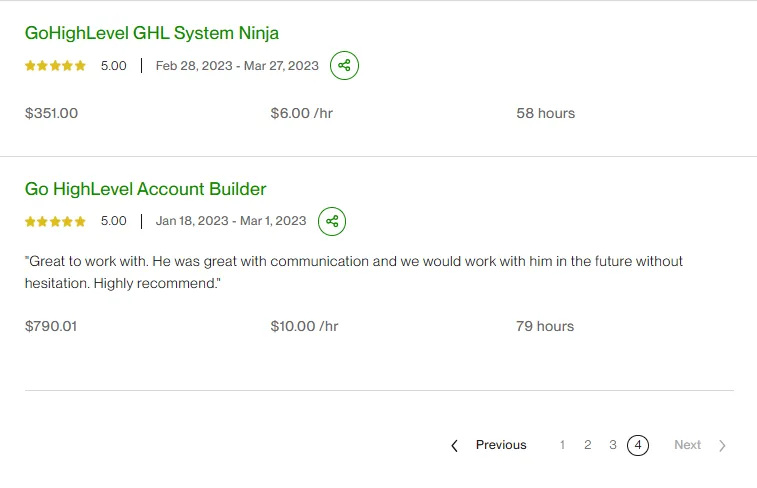Image resolution: width=757 pixels, height=488 pixels.
Task: Click the Next page label
Action: [x=687, y=445]
